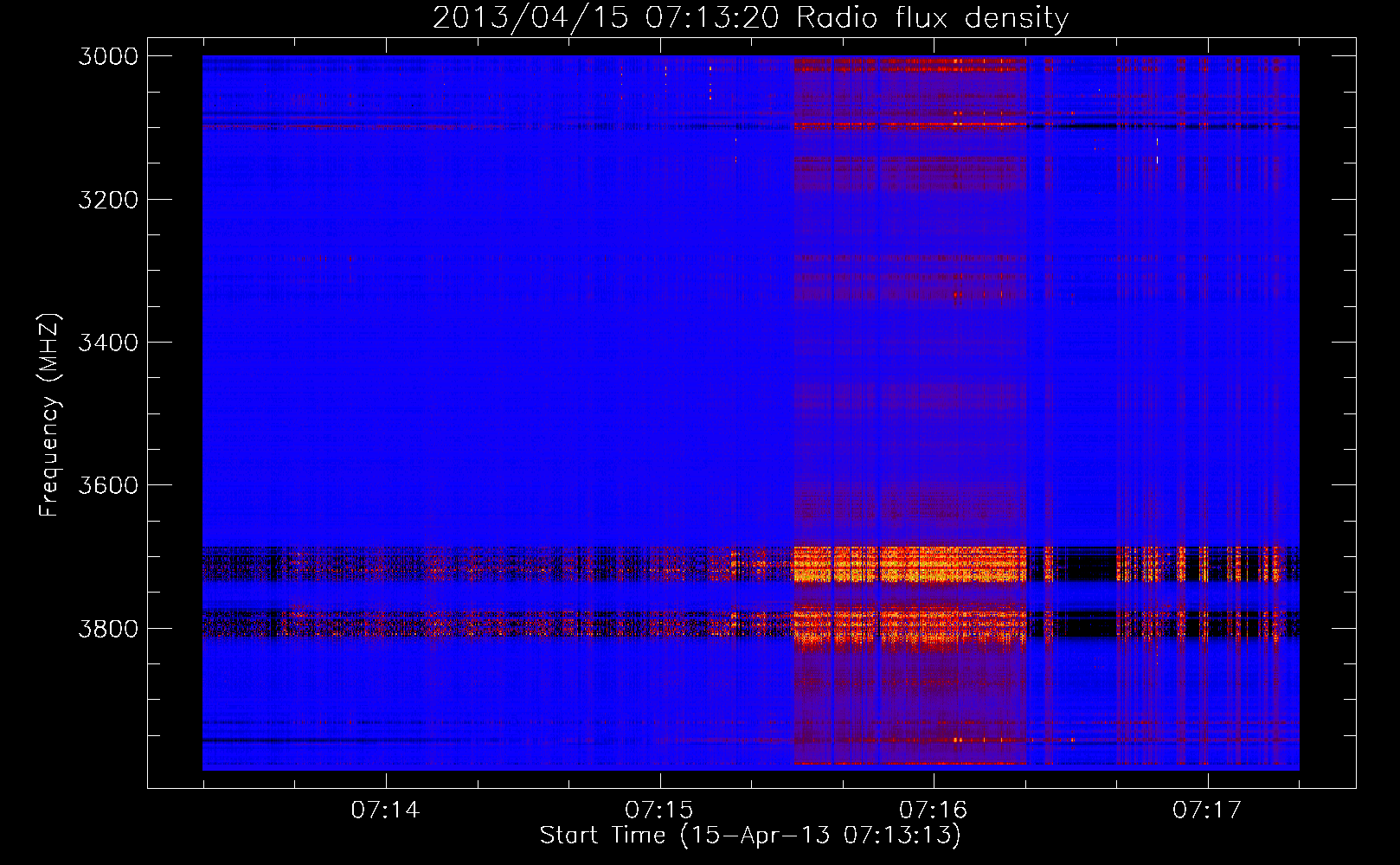Click the "Frequency (MHZ)" y-axis label
The height and width of the screenshot is (865, 1400).
(49, 415)
